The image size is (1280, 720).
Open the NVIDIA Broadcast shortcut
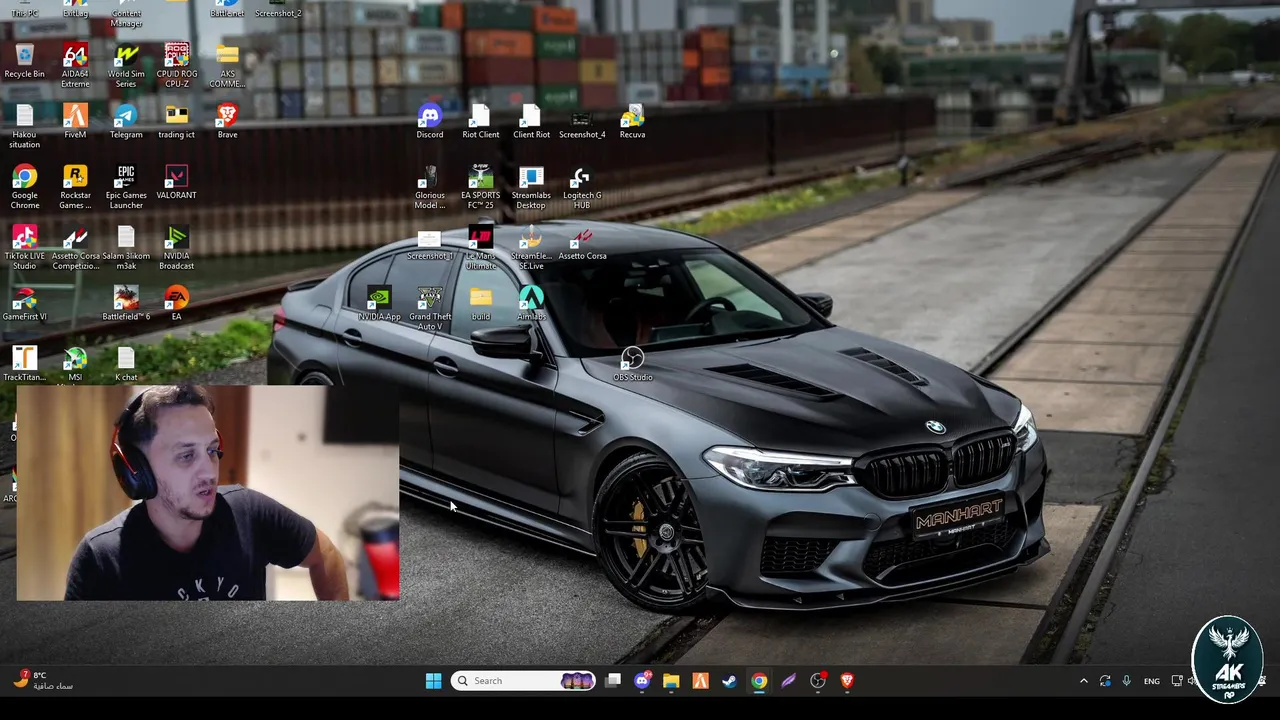(176, 248)
